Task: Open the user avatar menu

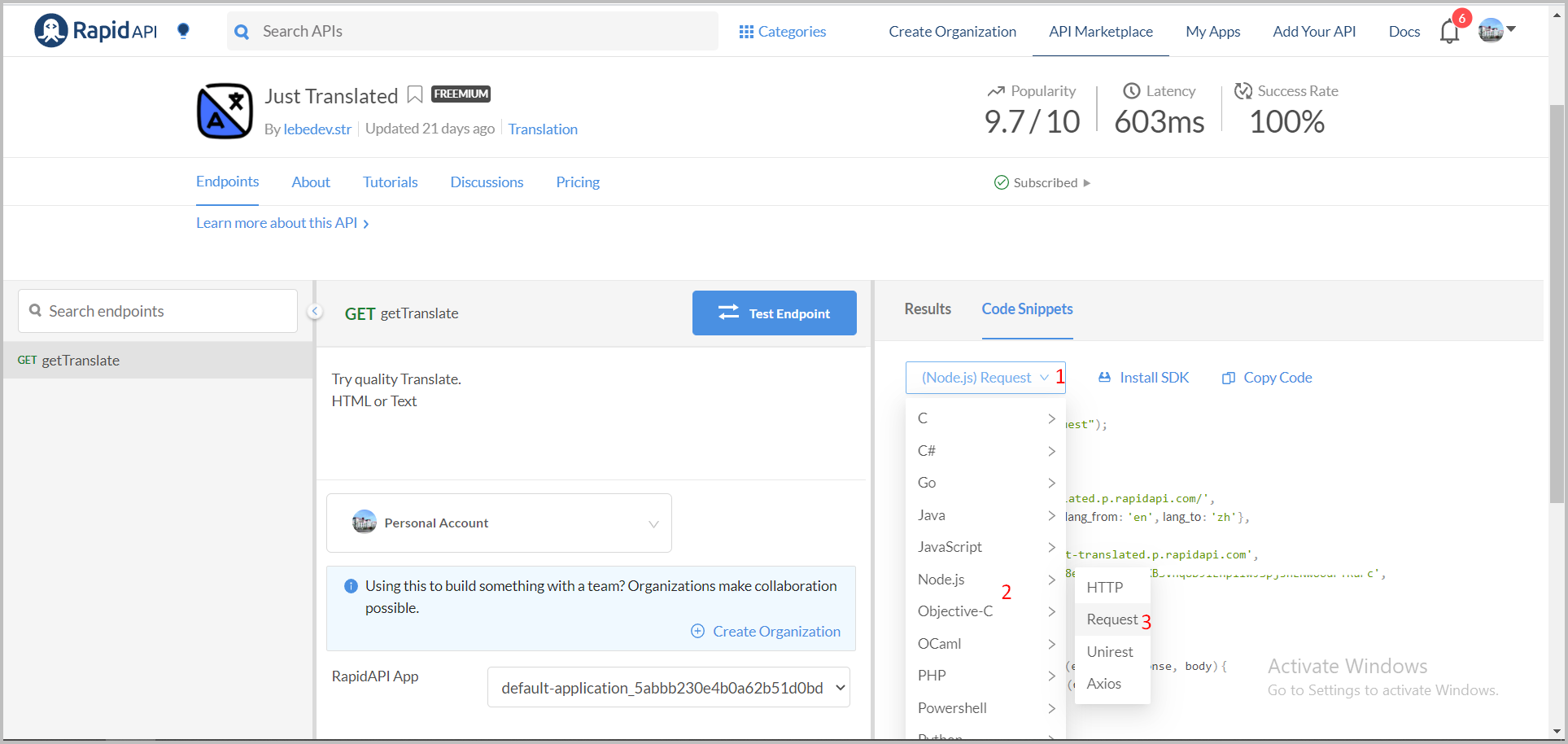Action: pos(1497,31)
